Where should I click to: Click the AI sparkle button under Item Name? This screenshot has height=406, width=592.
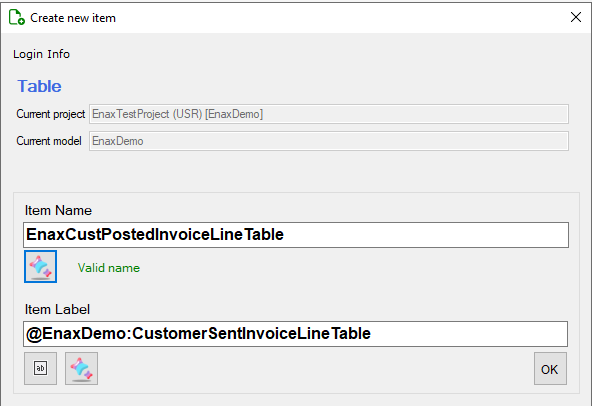40,267
